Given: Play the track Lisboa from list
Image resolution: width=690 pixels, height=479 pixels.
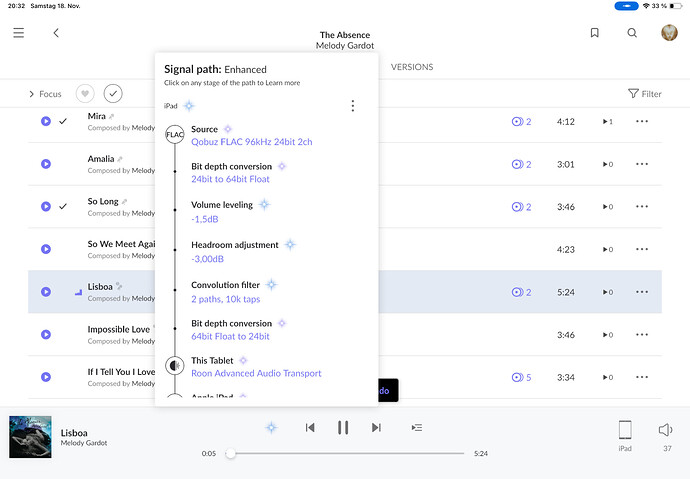Looking at the screenshot, I should (46, 292).
